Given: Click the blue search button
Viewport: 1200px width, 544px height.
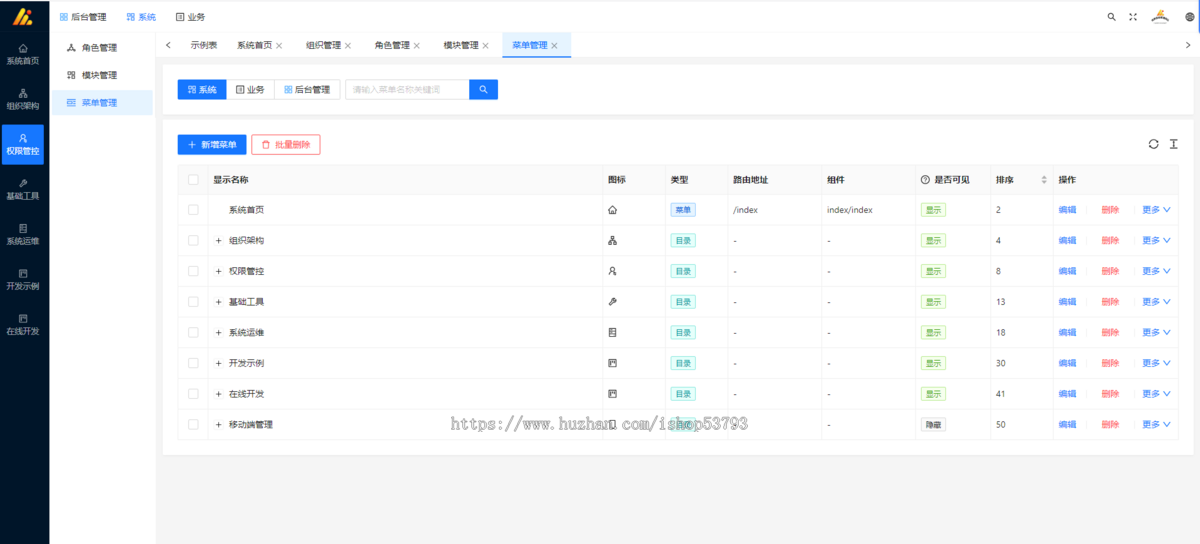Looking at the screenshot, I should click(x=483, y=89).
